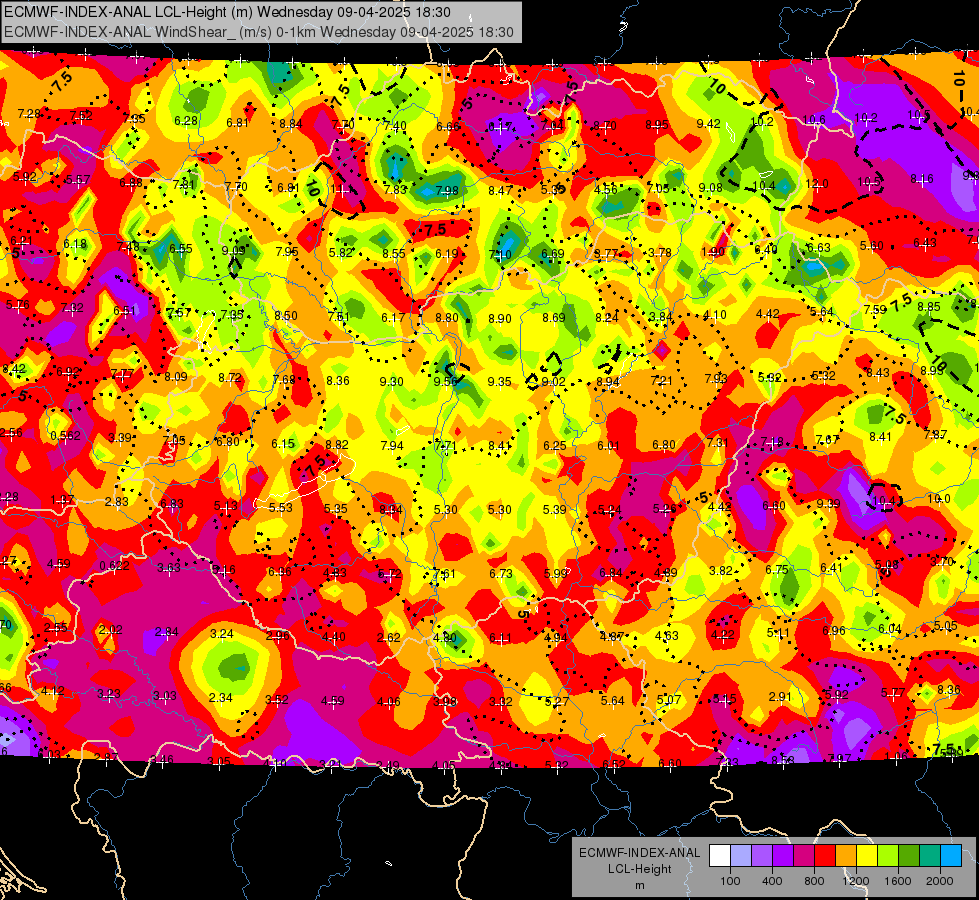Click the magenta swatch left of red

[804, 856]
